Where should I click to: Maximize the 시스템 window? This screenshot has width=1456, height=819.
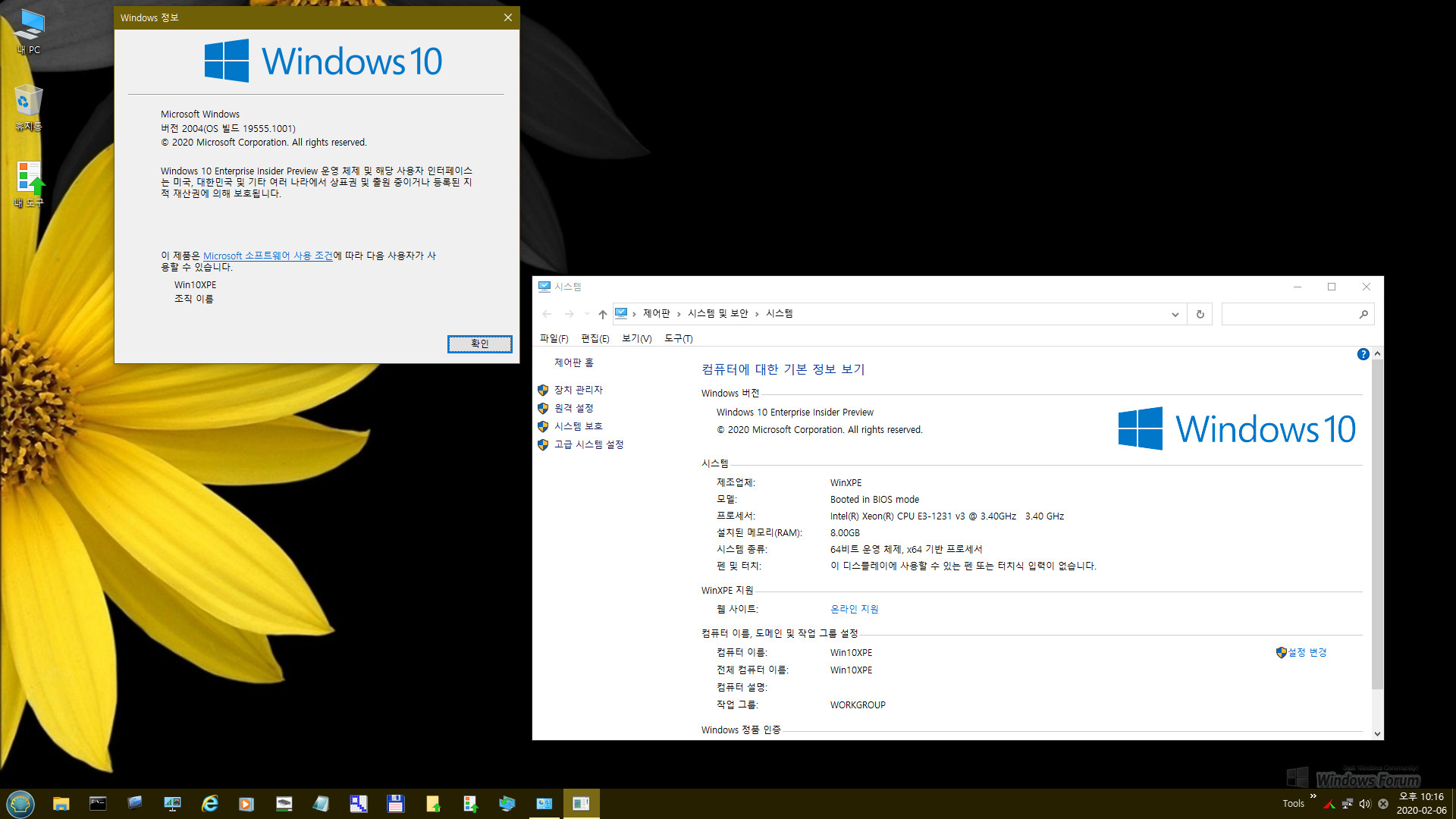point(1331,287)
